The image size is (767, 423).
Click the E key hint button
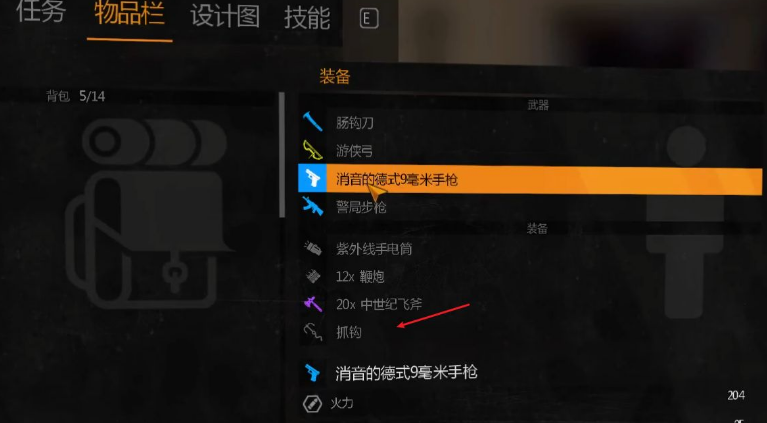point(368,19)
